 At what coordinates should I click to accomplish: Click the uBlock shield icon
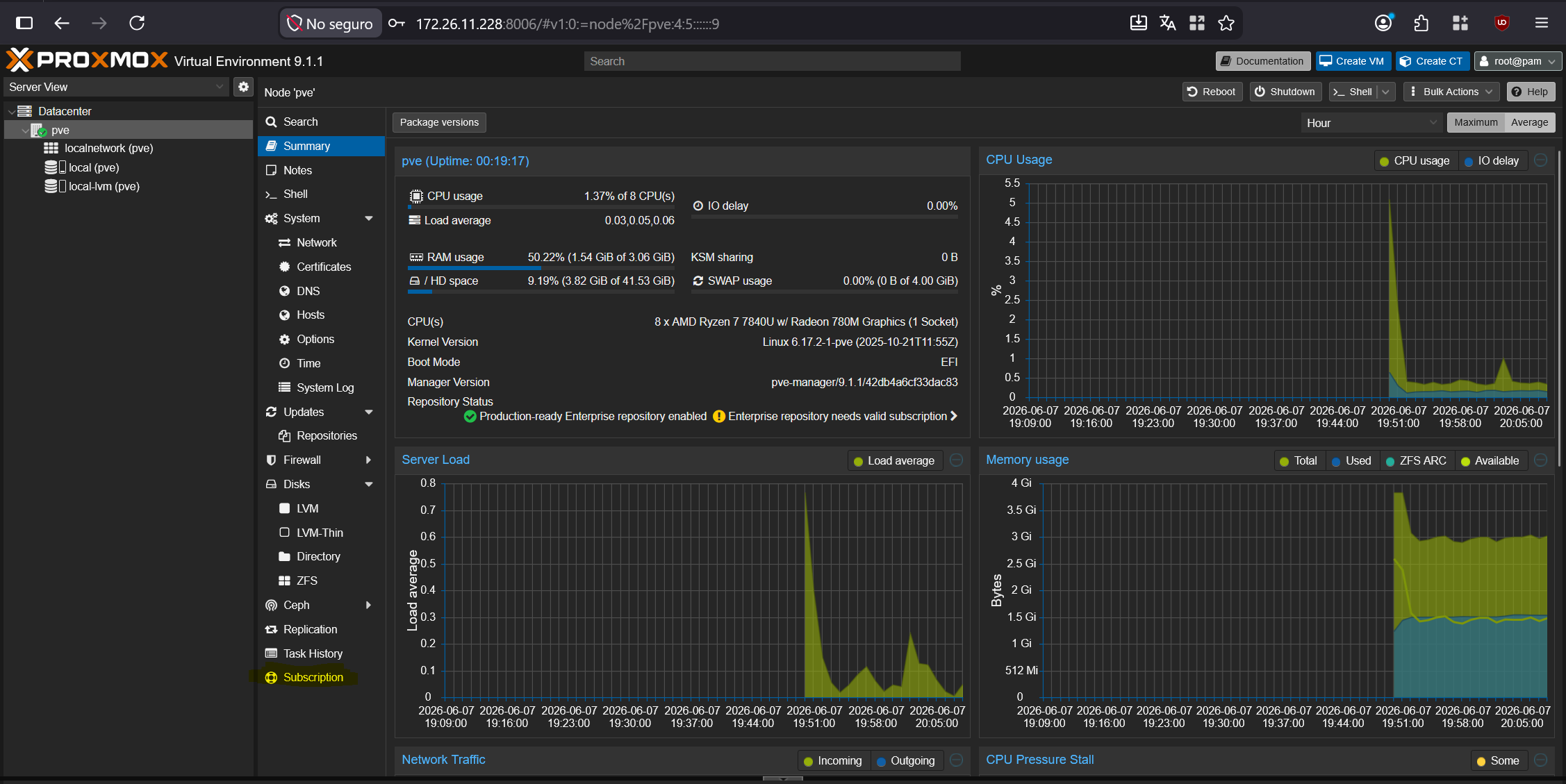(1501, 23)
